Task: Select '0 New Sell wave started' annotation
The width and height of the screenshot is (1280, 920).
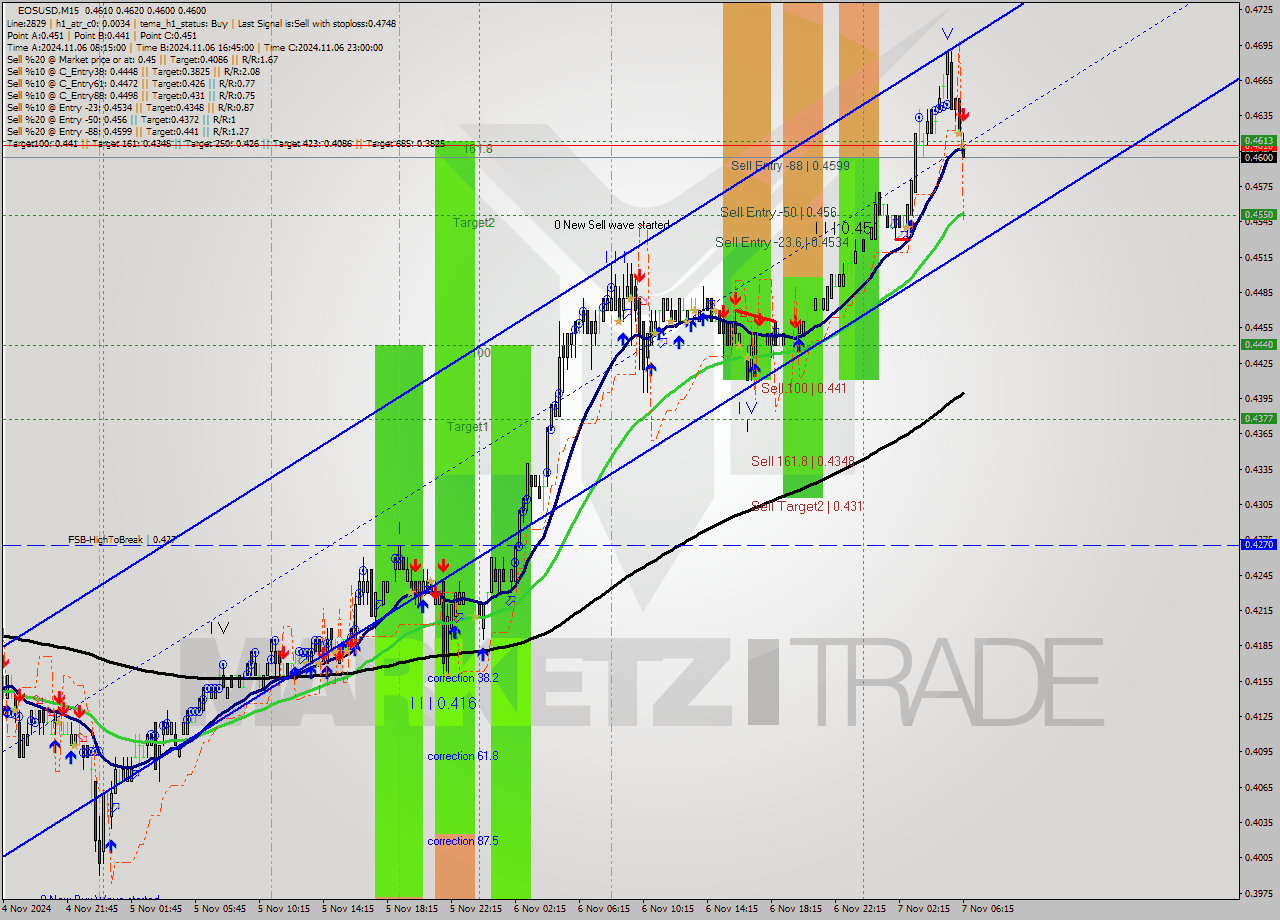Action: (612, 225)
